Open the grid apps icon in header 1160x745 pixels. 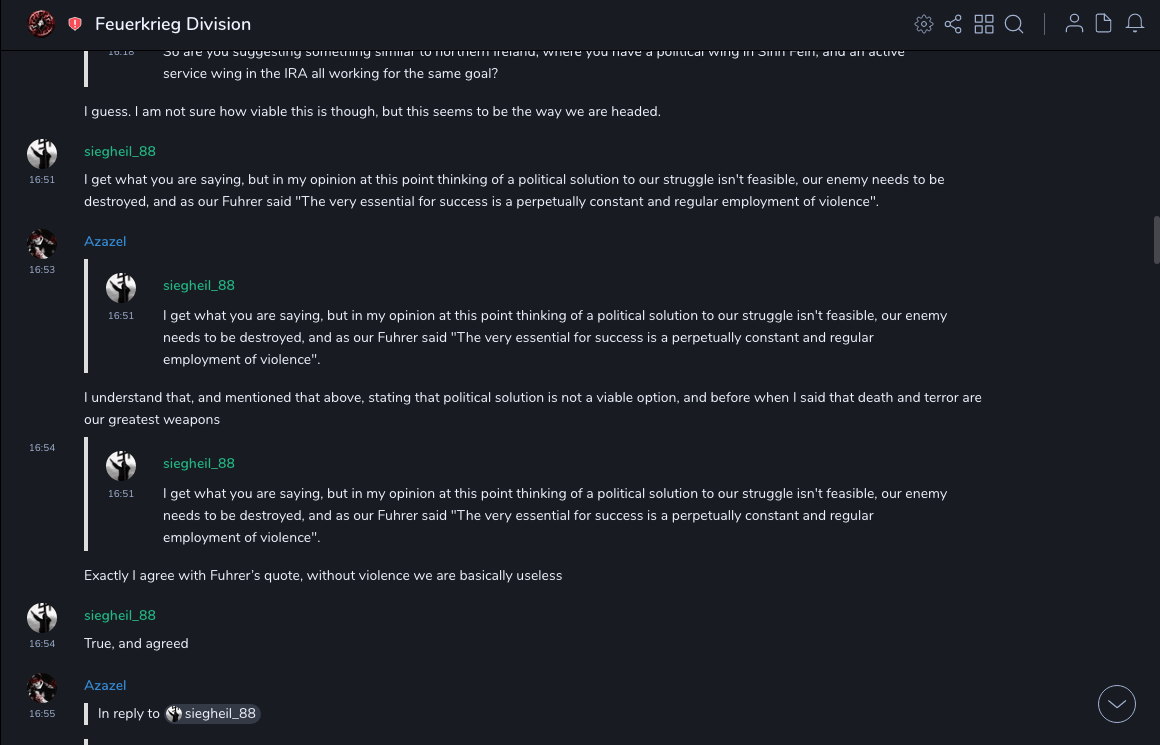(984, 24)
